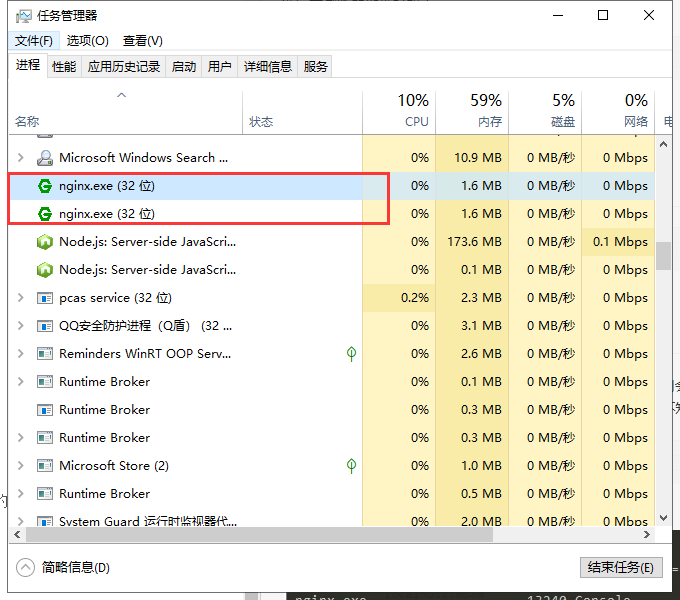Click the 结束任务(E) button
Viewport: 680px width, 600px height.
[621, 567]
